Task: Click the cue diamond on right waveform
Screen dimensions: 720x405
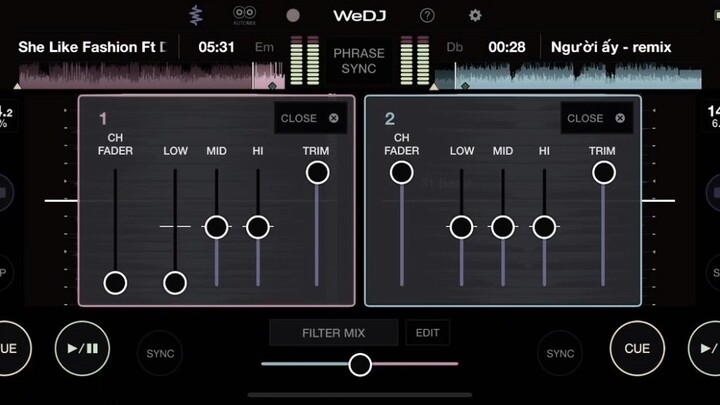Action: click(x=465, y=86)
